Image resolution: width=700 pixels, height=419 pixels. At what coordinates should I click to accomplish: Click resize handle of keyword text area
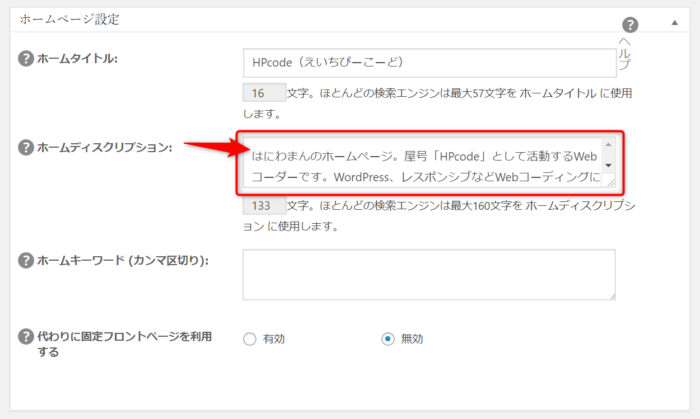[609, 294]
